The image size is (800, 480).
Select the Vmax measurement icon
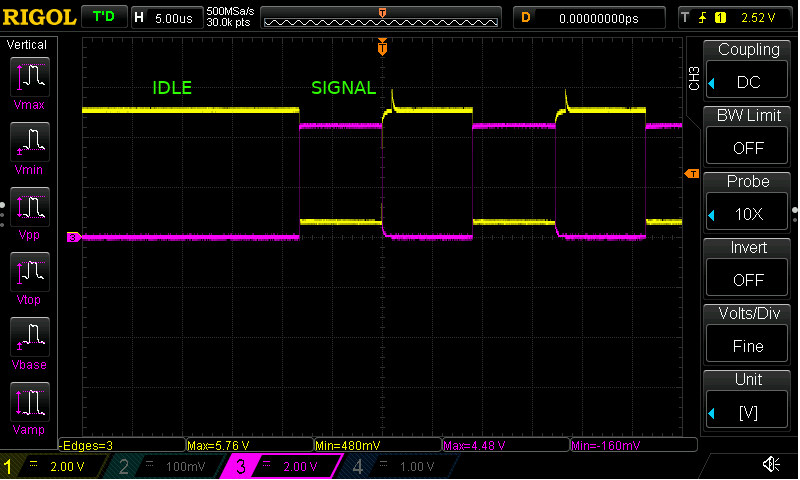pos(29,77)
